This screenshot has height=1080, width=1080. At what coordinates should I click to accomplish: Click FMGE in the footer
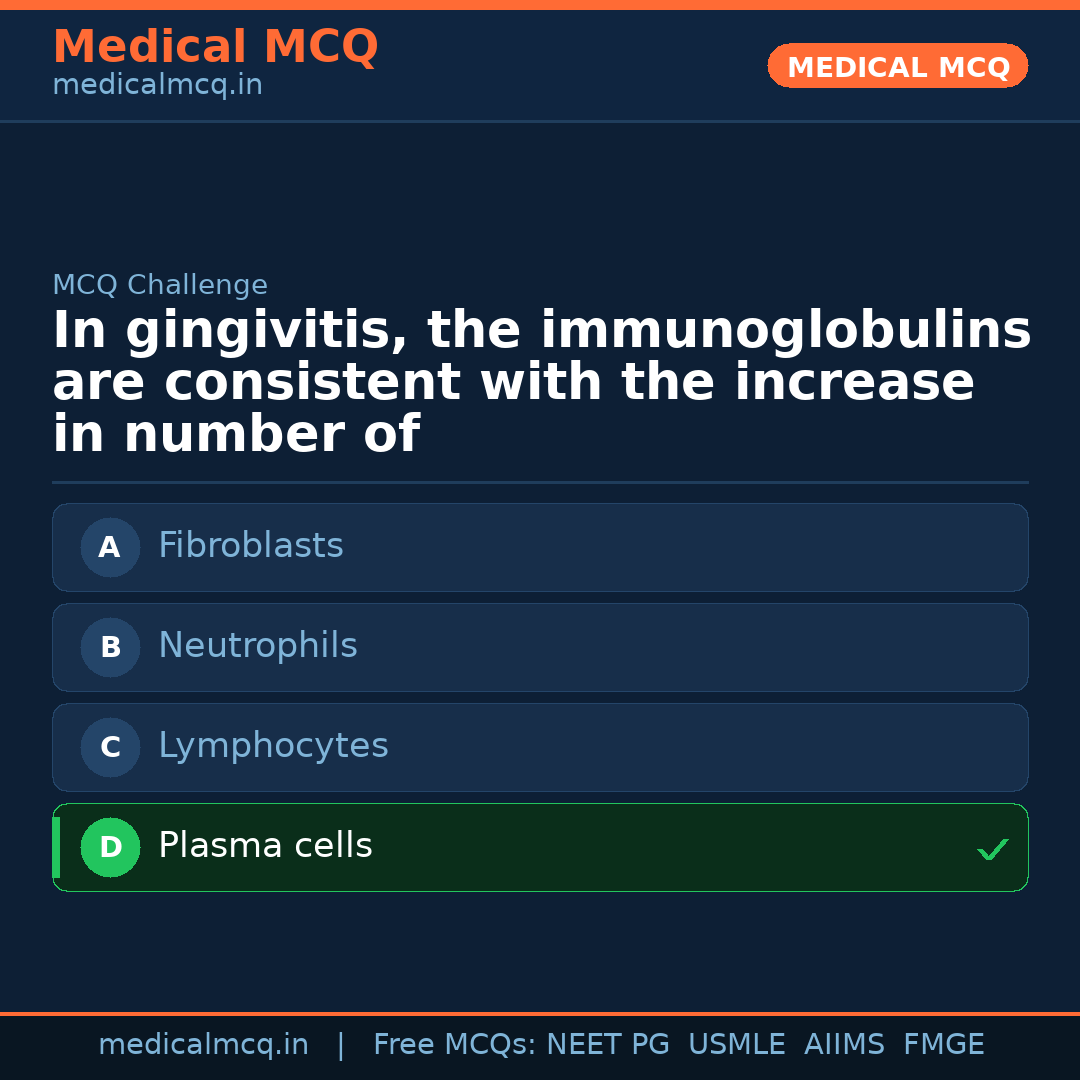[943, 1045]
